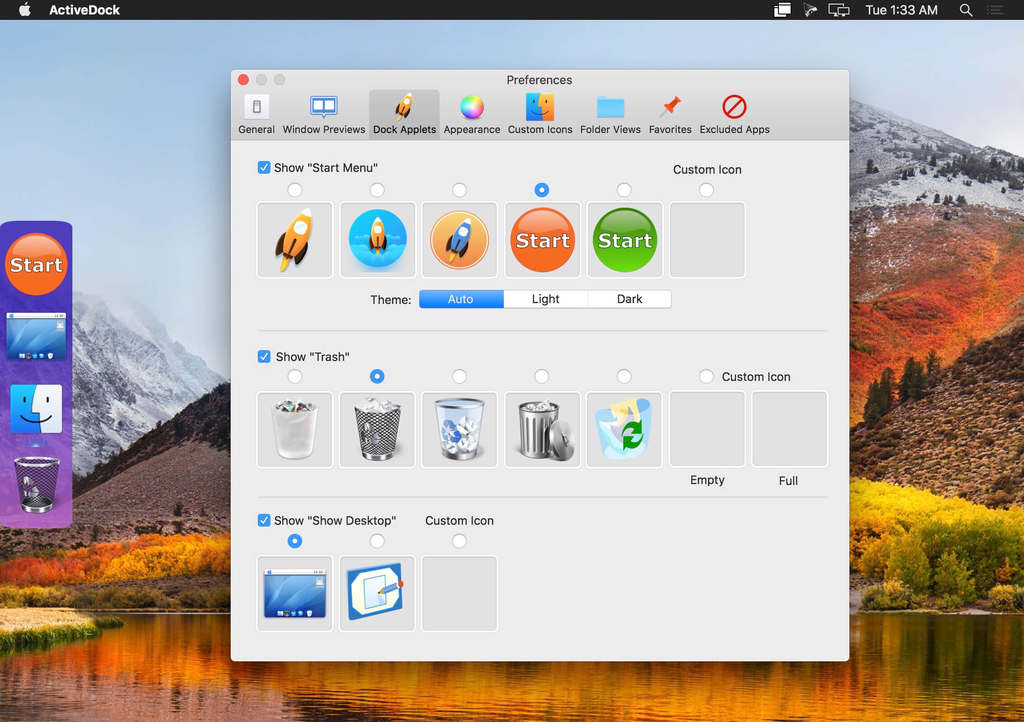
Task: Select the green Start button icon
Action: (625, 240)
